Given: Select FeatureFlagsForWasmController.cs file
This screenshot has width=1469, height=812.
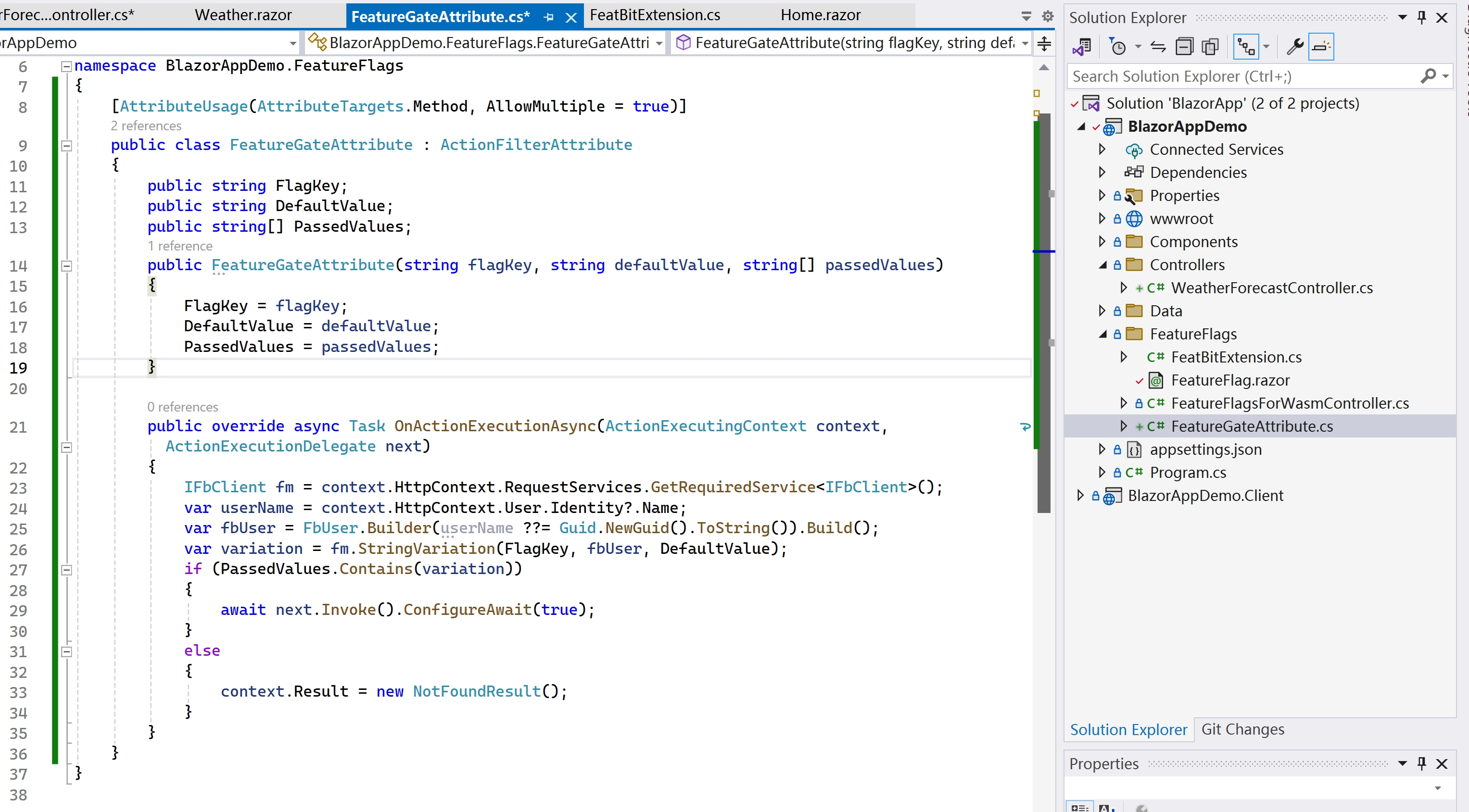Looking at the screenshot, I should point(1290,403).
